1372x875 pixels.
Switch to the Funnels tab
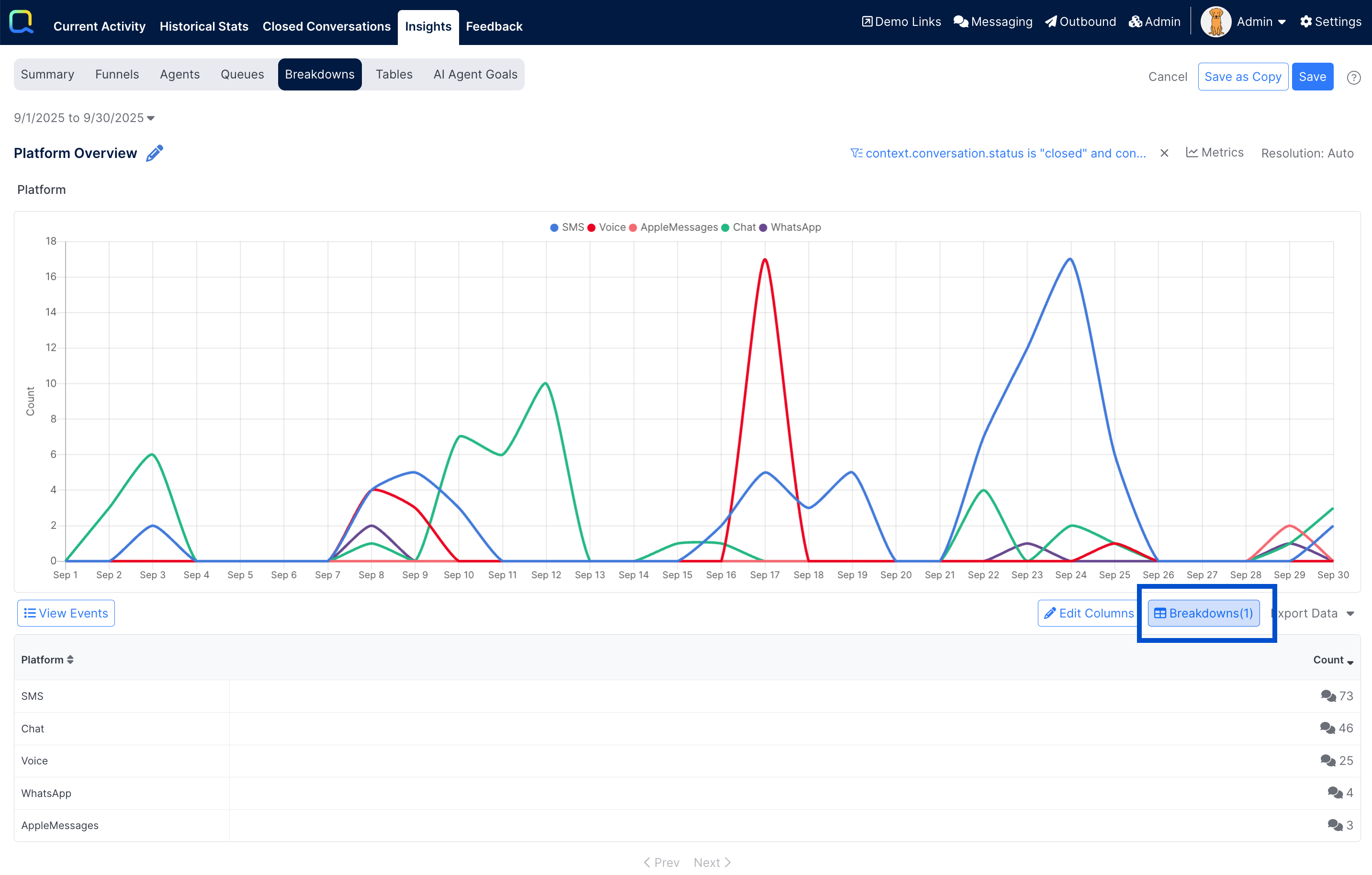tap(117, 75)
